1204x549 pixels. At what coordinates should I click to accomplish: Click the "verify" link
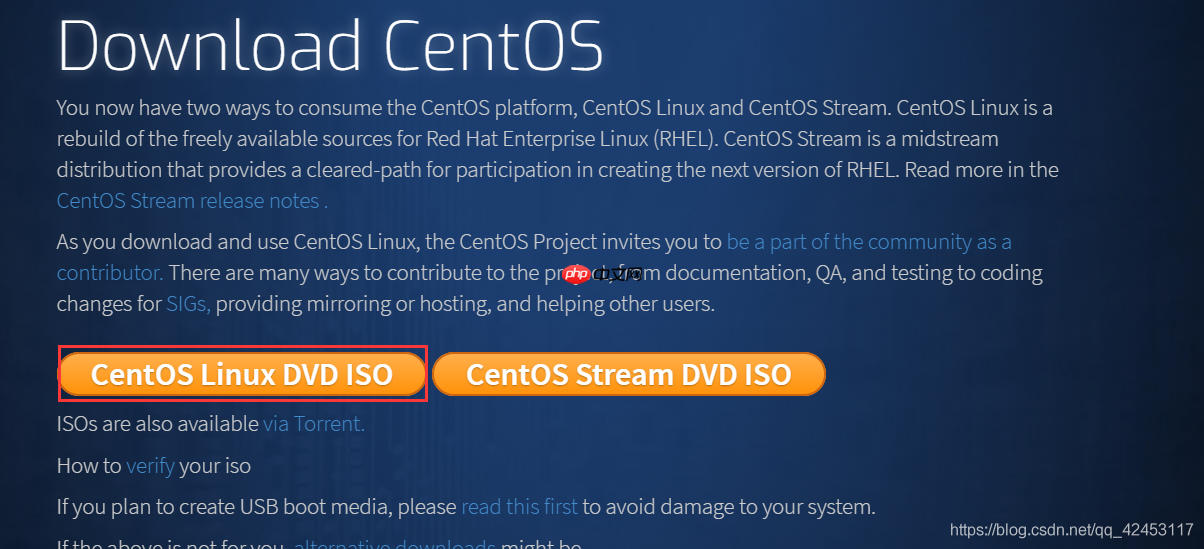[151, 466]
